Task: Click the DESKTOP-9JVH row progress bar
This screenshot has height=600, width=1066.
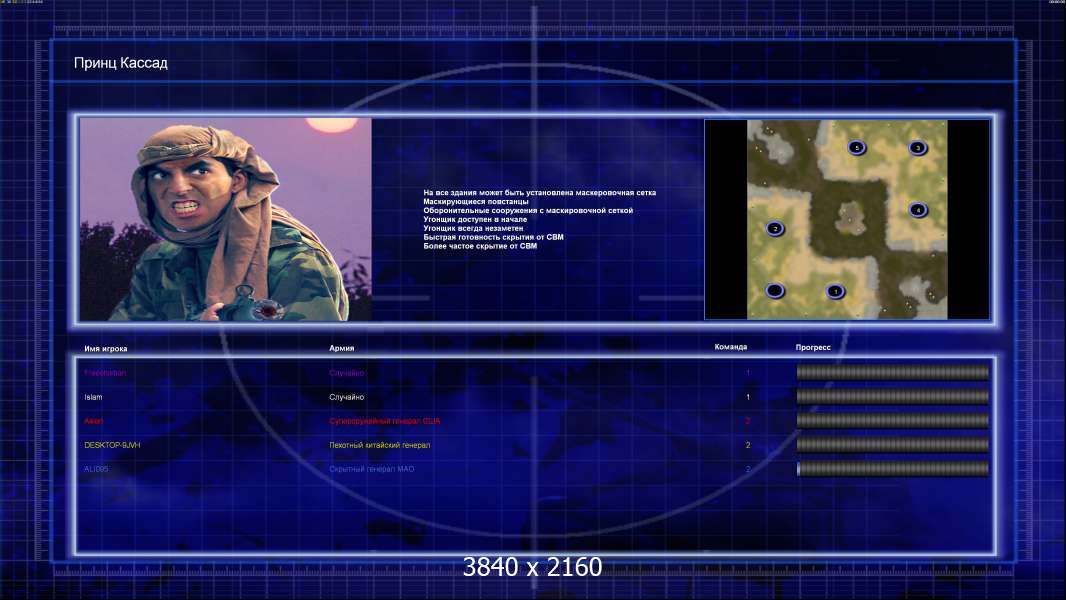Action: (x=893, y=445)
